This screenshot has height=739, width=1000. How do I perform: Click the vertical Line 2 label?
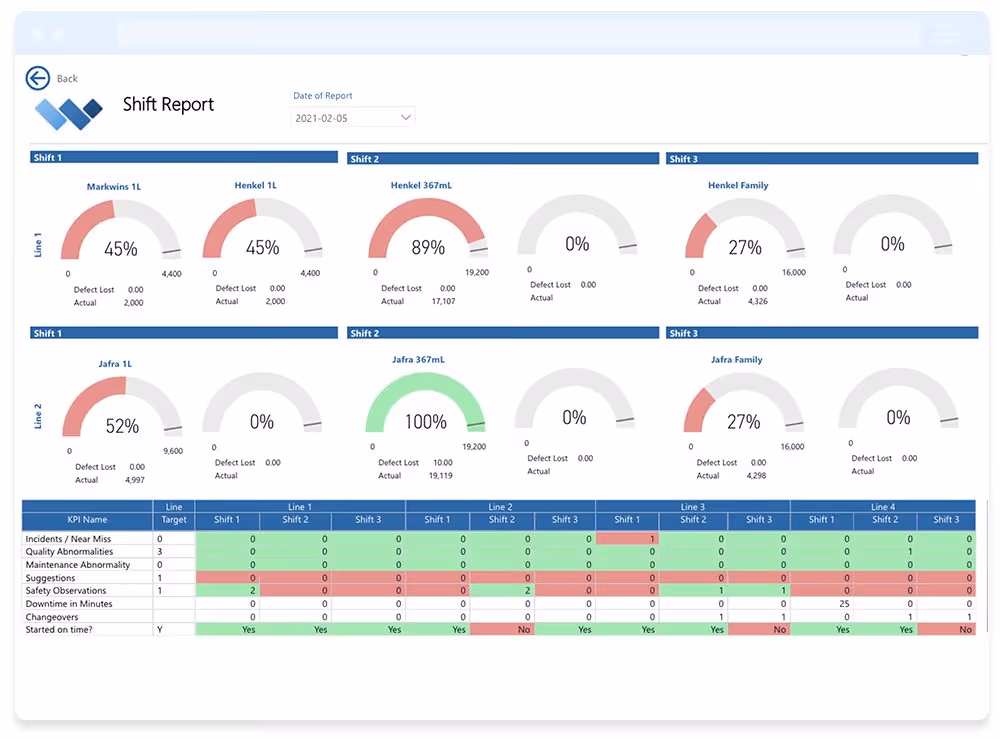point(38,416)
